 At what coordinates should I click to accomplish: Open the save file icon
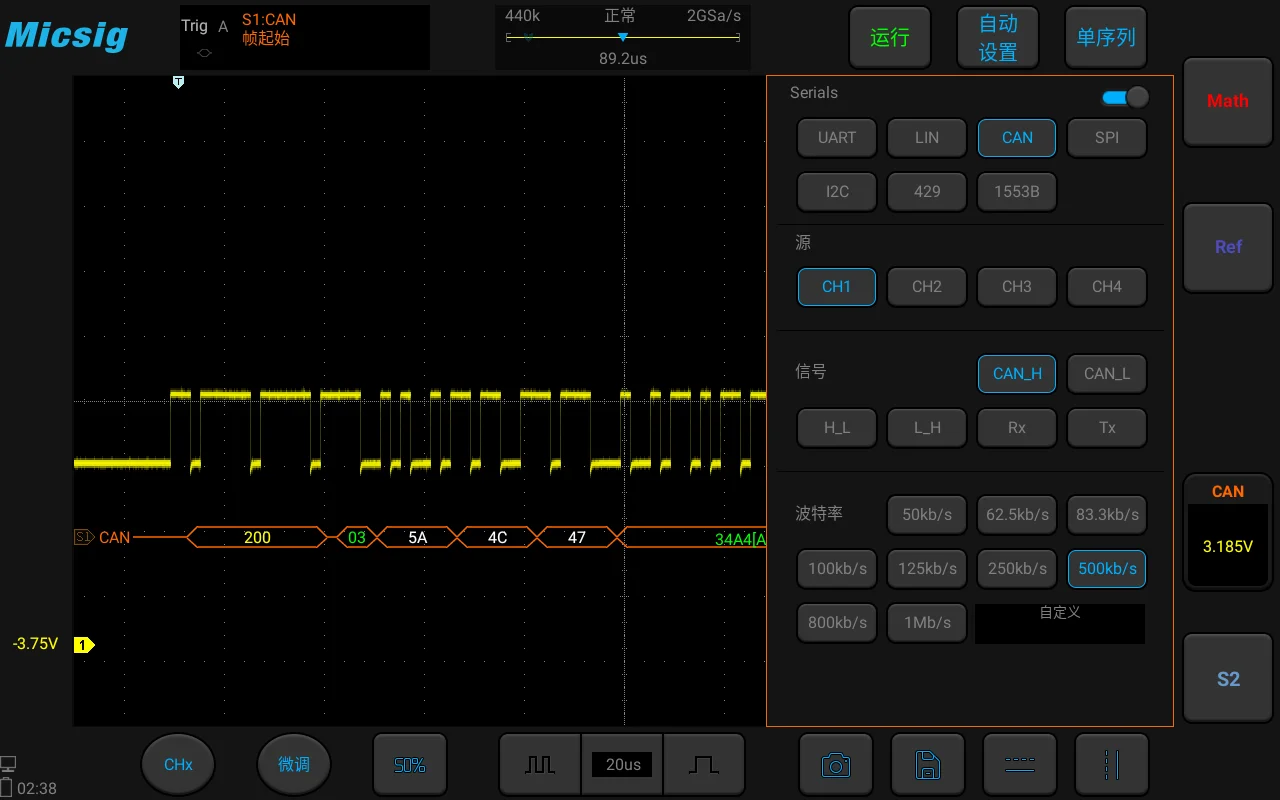[927, 764]
